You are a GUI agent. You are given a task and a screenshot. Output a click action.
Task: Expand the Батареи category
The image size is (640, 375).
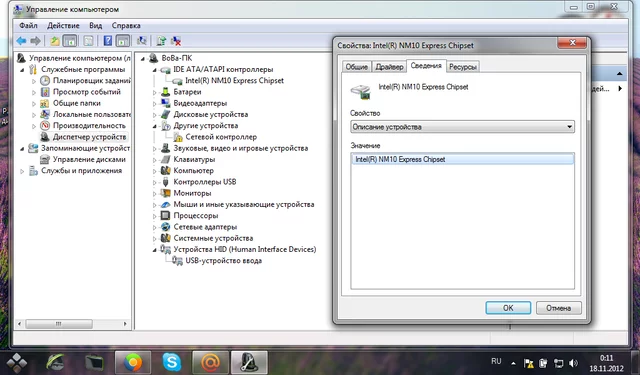pyautogui.click(x=155, y=93)
